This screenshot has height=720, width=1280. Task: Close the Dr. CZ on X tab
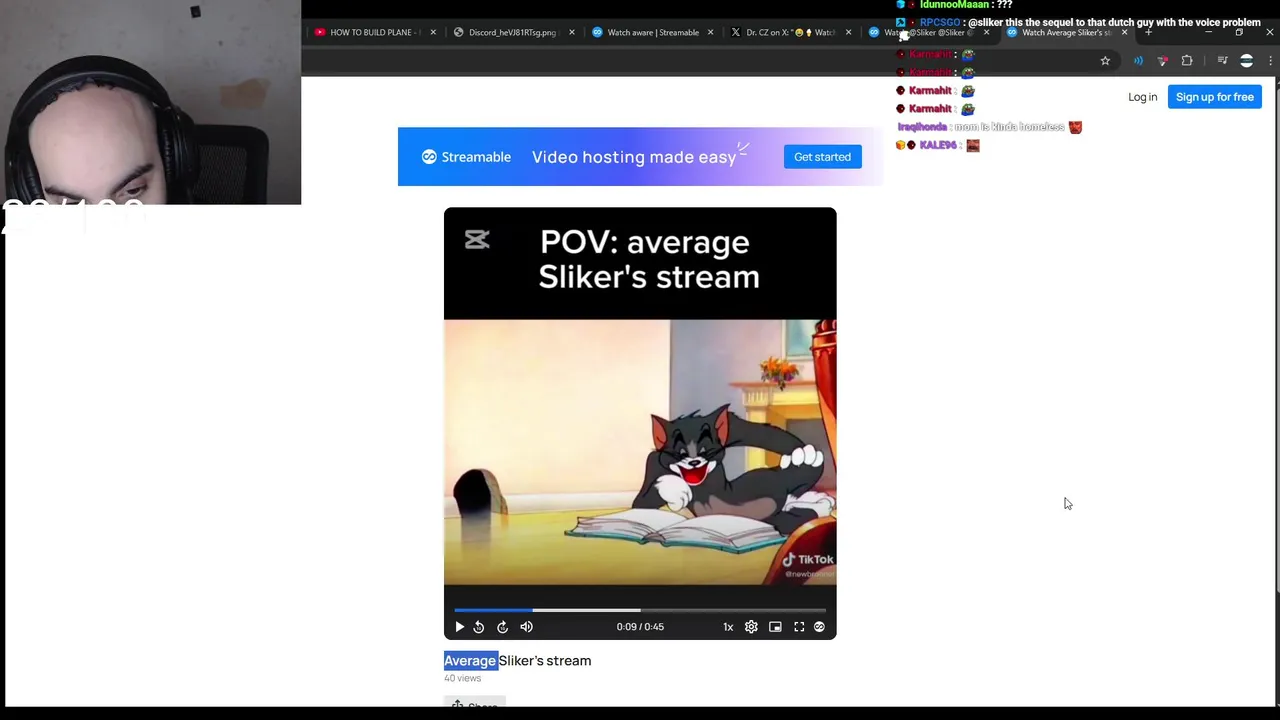(x=848, y=32)
